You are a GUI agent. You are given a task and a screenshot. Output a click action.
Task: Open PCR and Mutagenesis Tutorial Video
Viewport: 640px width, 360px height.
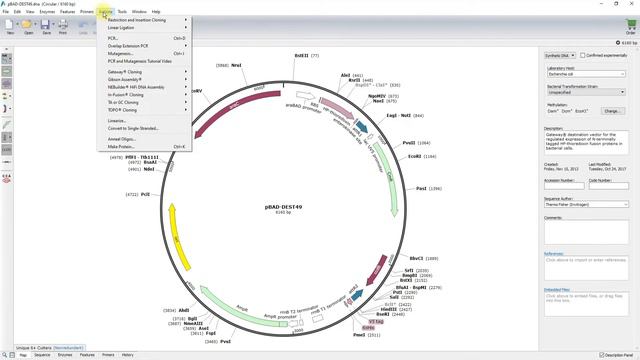144,61
